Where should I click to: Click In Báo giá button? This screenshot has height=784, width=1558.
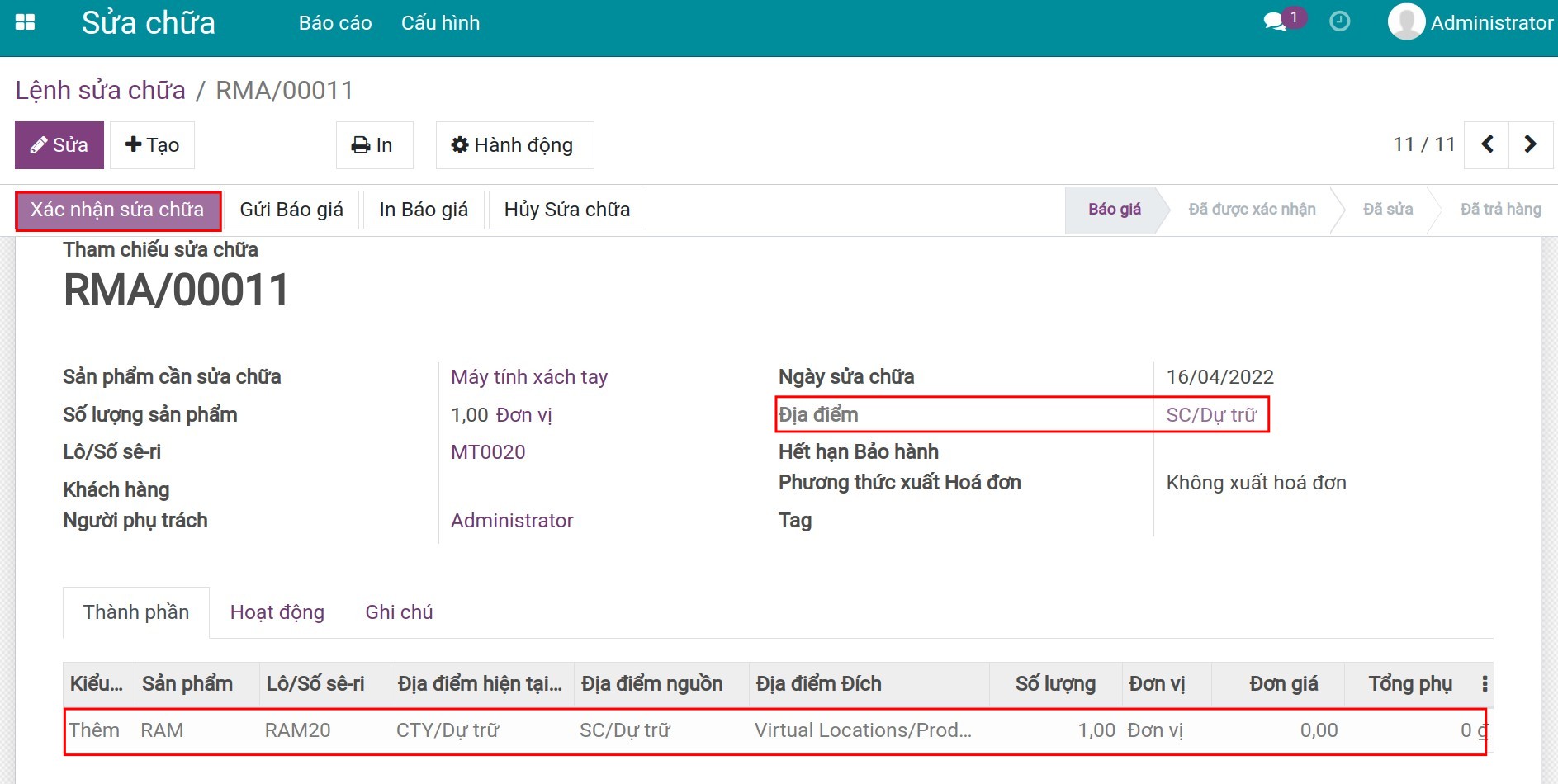tap(424, 210)
